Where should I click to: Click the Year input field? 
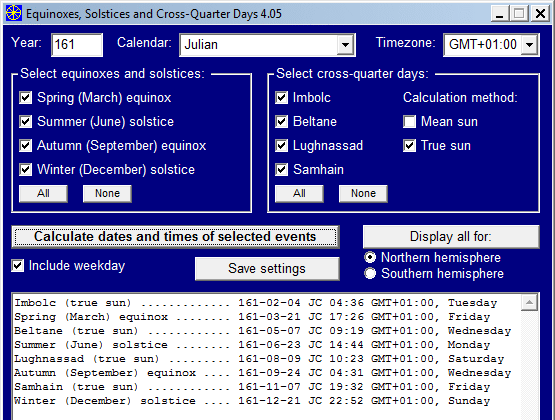tap(77, 45)
